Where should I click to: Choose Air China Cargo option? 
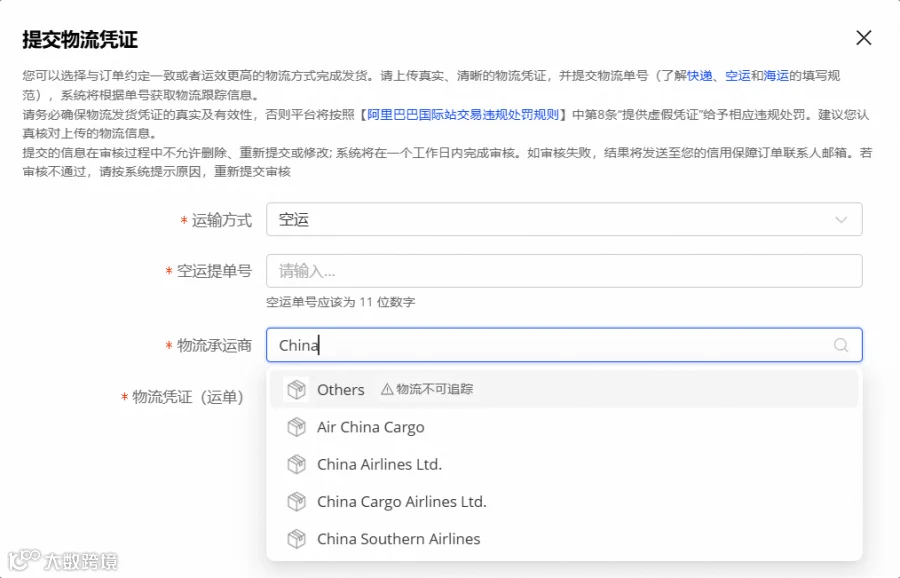pos(564,427)
